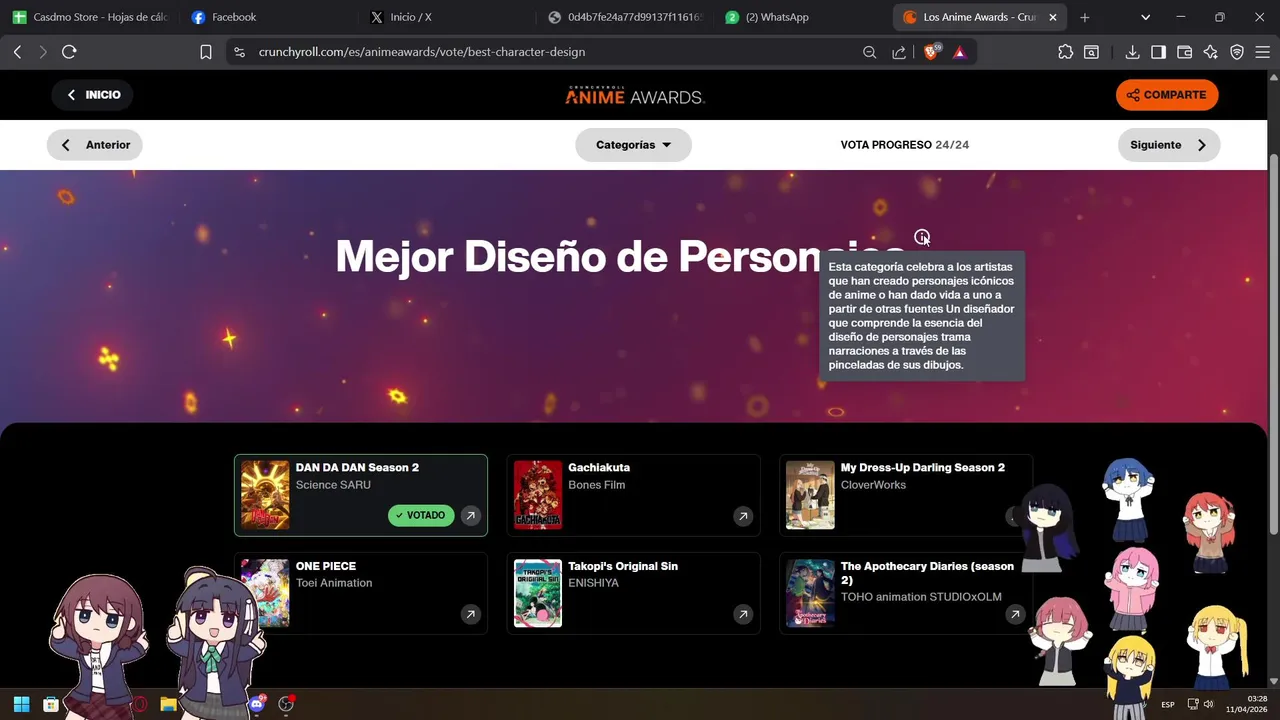Click the ESP language indicator in tray
The width and height of the screenshot is (1280, 720).
[1168, 705]
